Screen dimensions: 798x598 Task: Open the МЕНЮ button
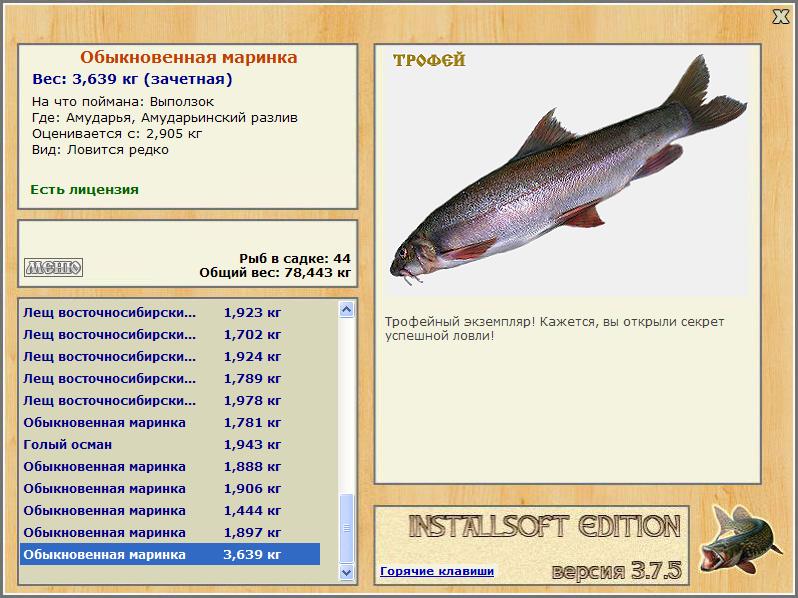tap(53, 267)
